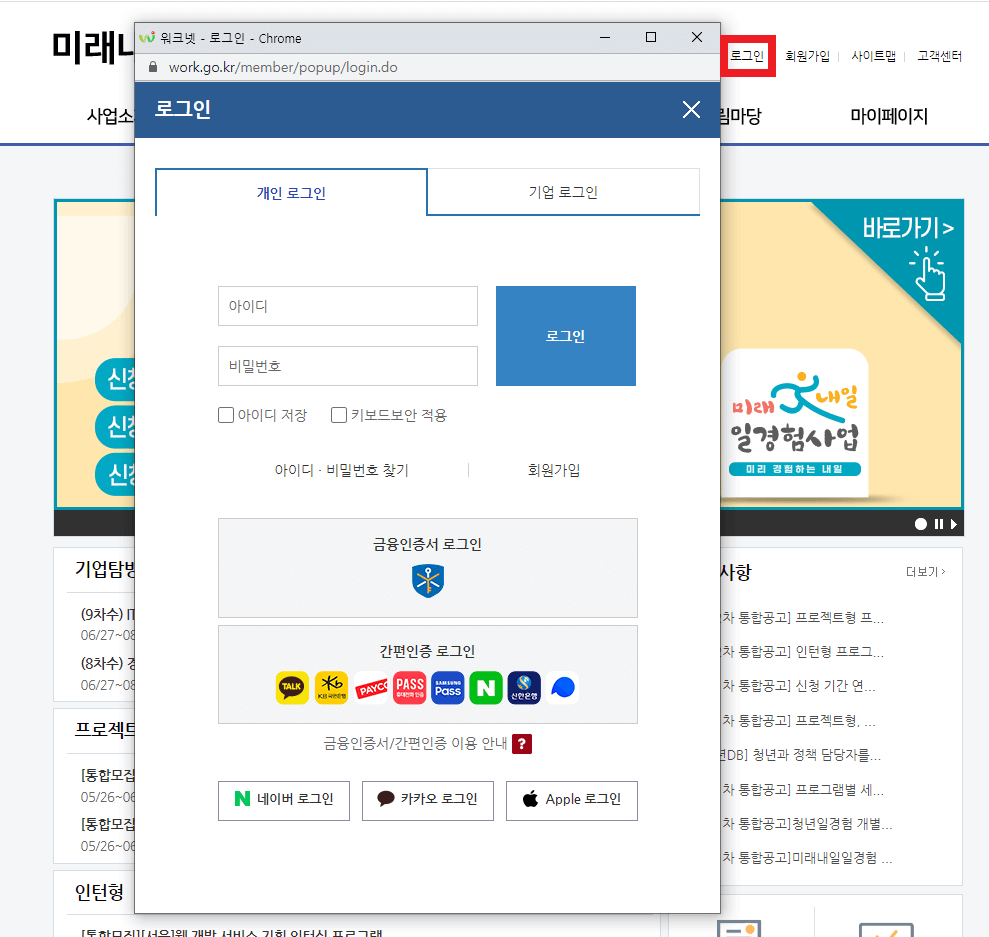Choose the PAYCO authentication icon
The height and width of the screenshot is (937, 989).
coord(370,688)
